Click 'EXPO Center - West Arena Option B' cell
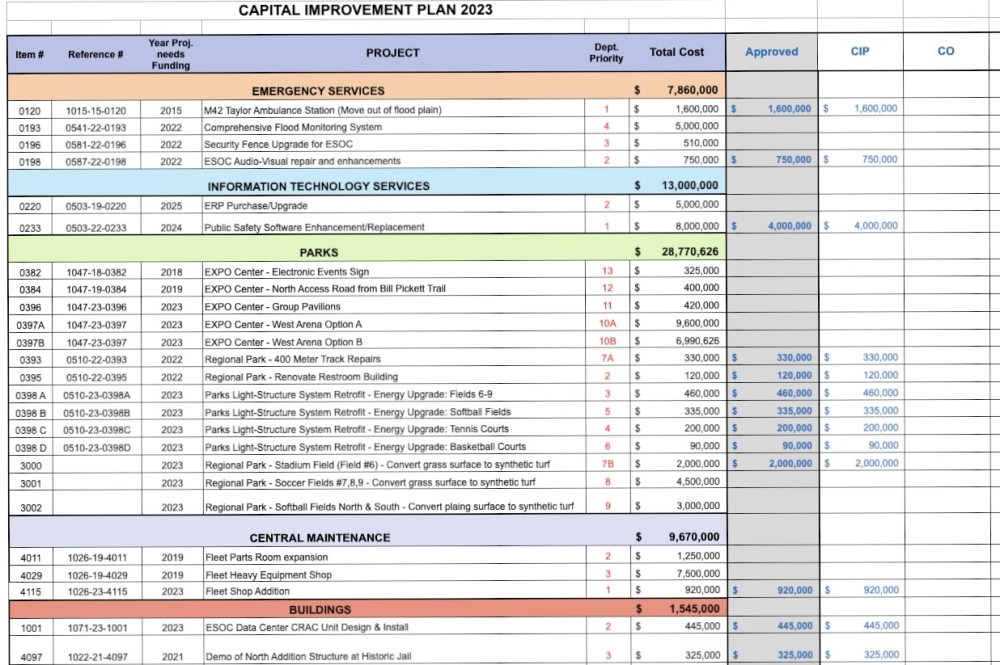The image size is (1000, 665). click(393, 342)
